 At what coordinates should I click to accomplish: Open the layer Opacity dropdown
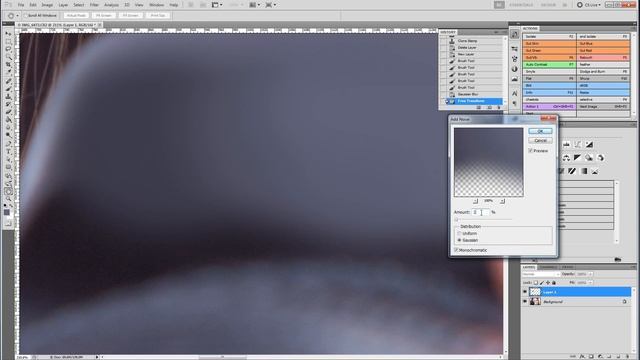coord(591,274)
